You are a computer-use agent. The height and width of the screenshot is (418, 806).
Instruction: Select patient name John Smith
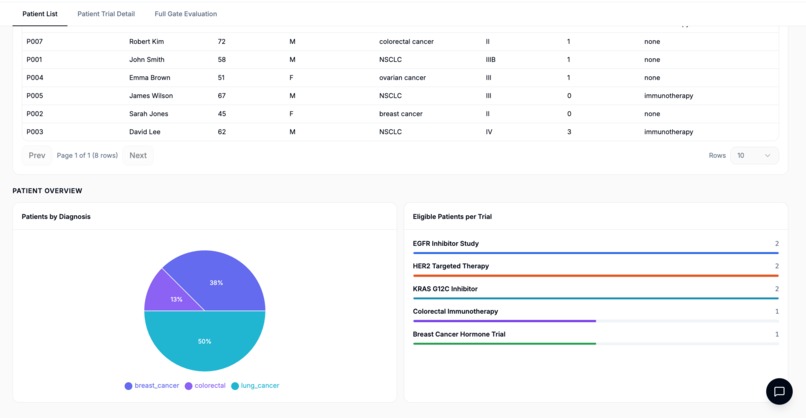146,60
